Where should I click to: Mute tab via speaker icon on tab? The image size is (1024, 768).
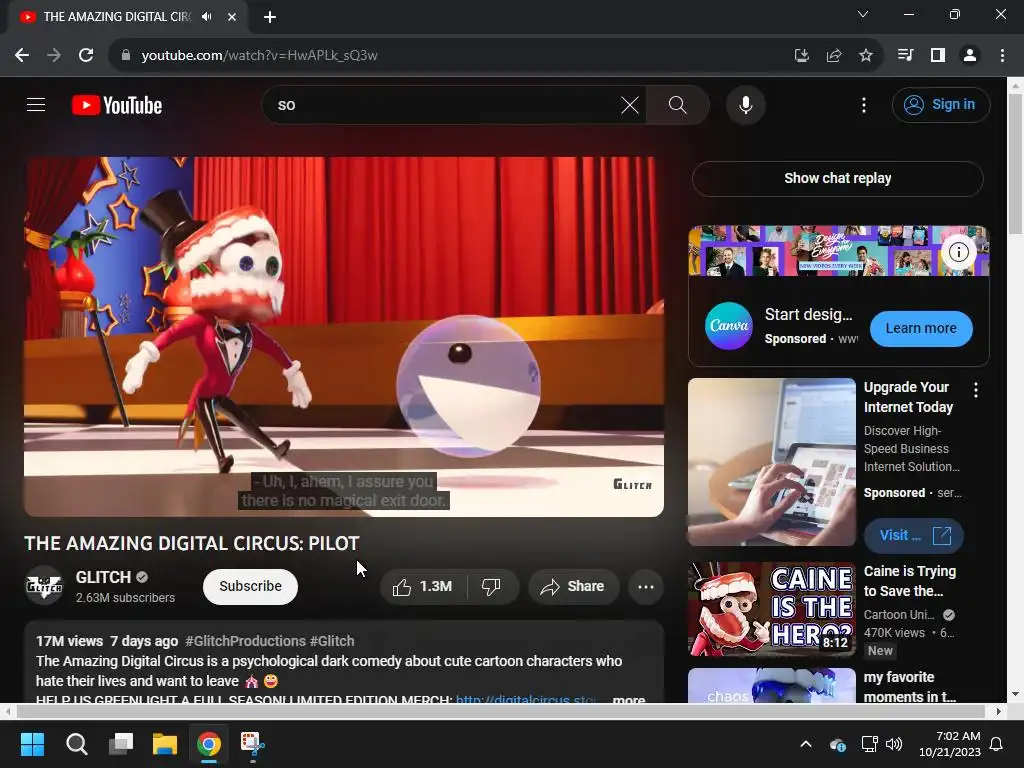coord(207,17)
